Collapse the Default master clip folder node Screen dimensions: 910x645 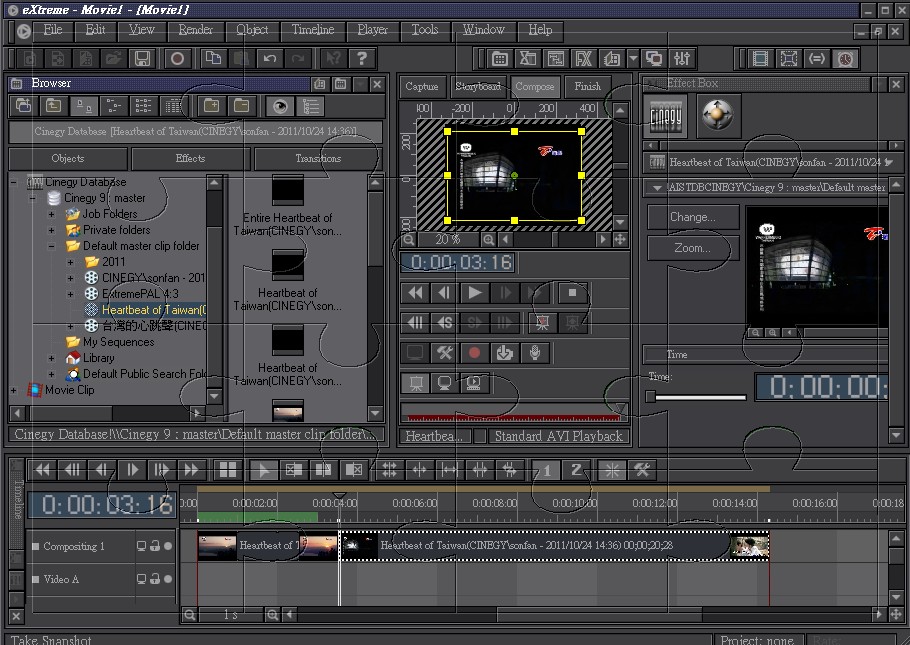tap(52, 246)
